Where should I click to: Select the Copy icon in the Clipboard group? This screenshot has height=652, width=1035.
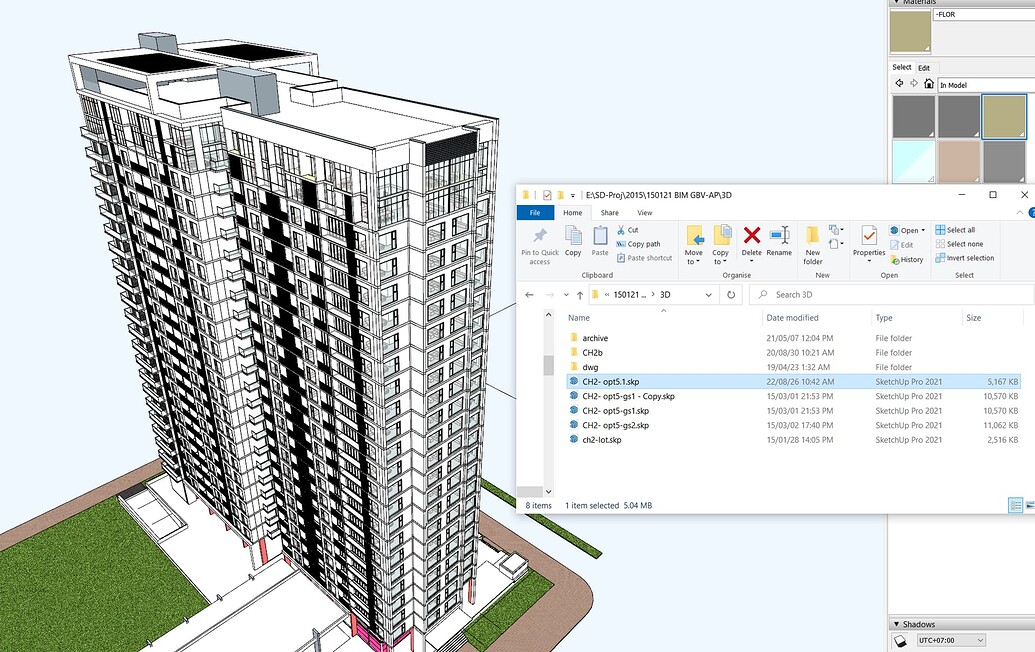[x=572, y=240]
